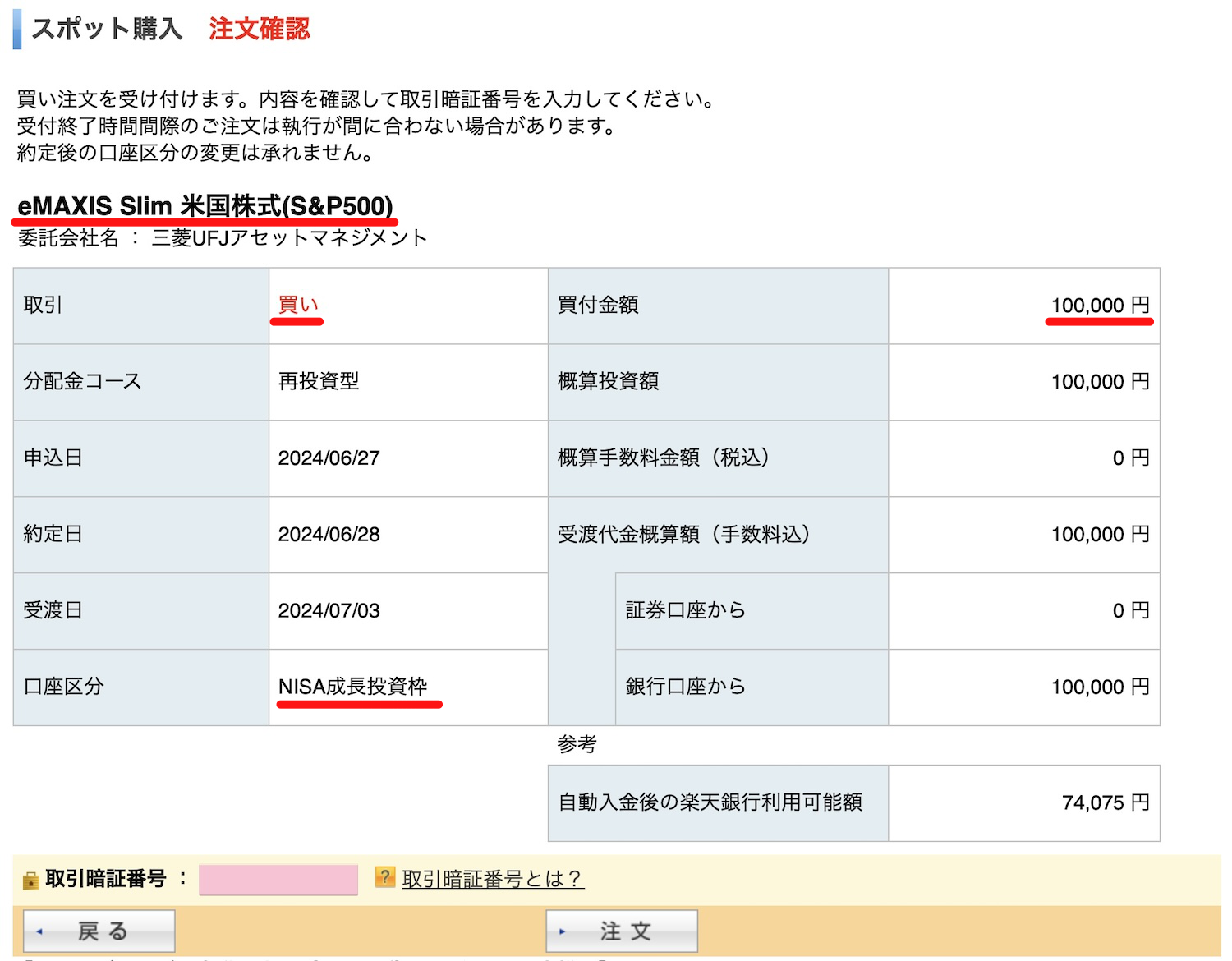Image resolution: width=1232 pixels, height=961 pixels.
Task: Click the 申込日 date 2024/06/27
Action: click(329, 458)
